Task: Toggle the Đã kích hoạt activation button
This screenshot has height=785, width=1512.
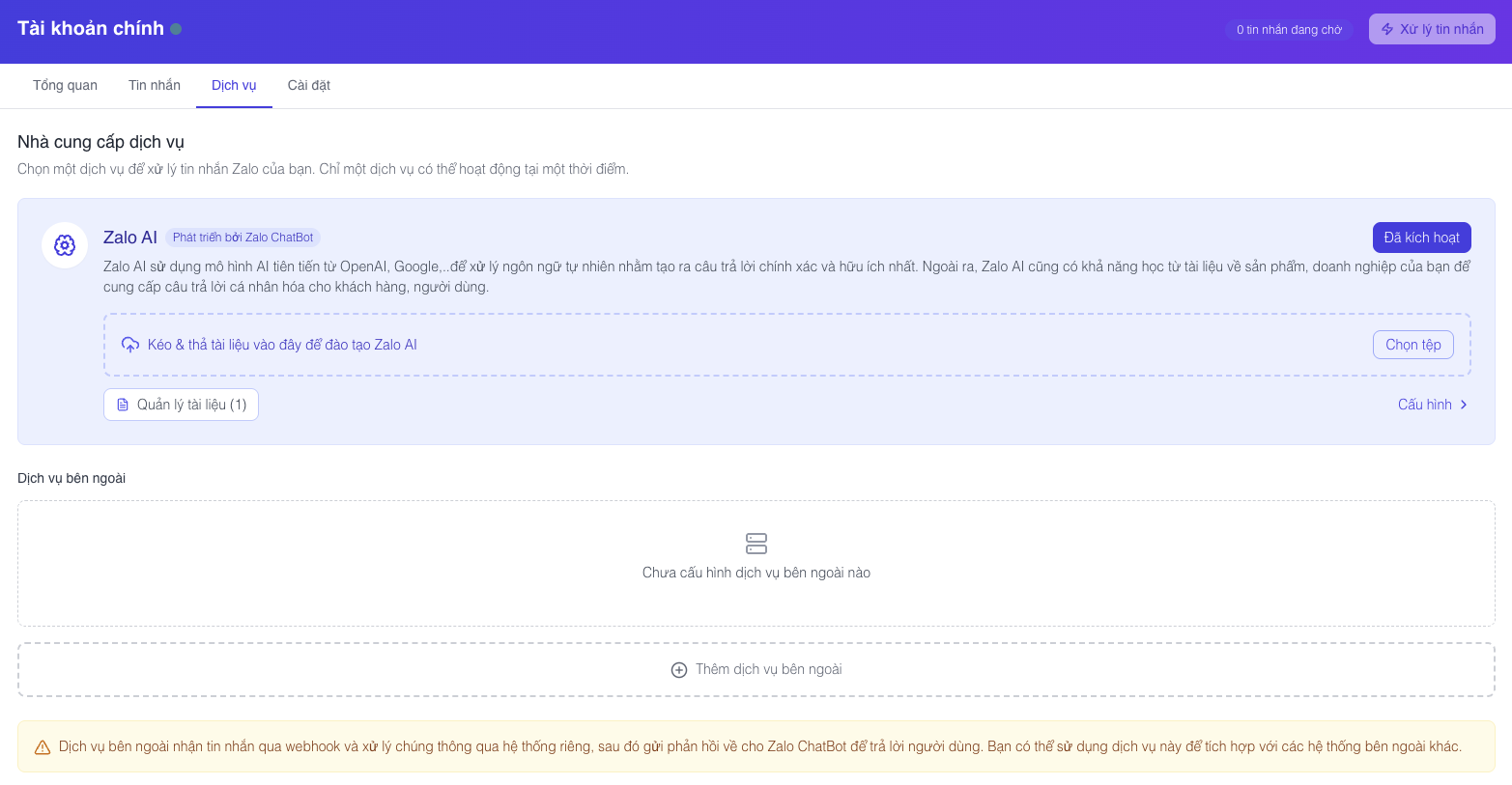Action: pos(1421,238)
